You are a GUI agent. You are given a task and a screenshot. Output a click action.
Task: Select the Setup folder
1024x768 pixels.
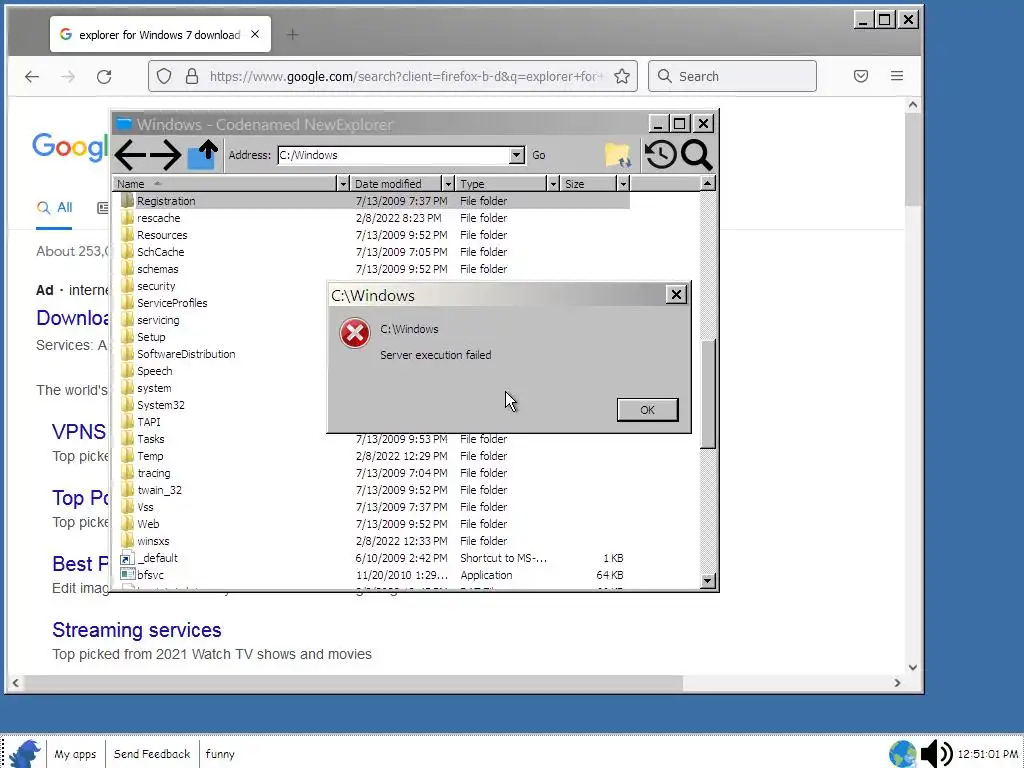[x=150, y=337]
